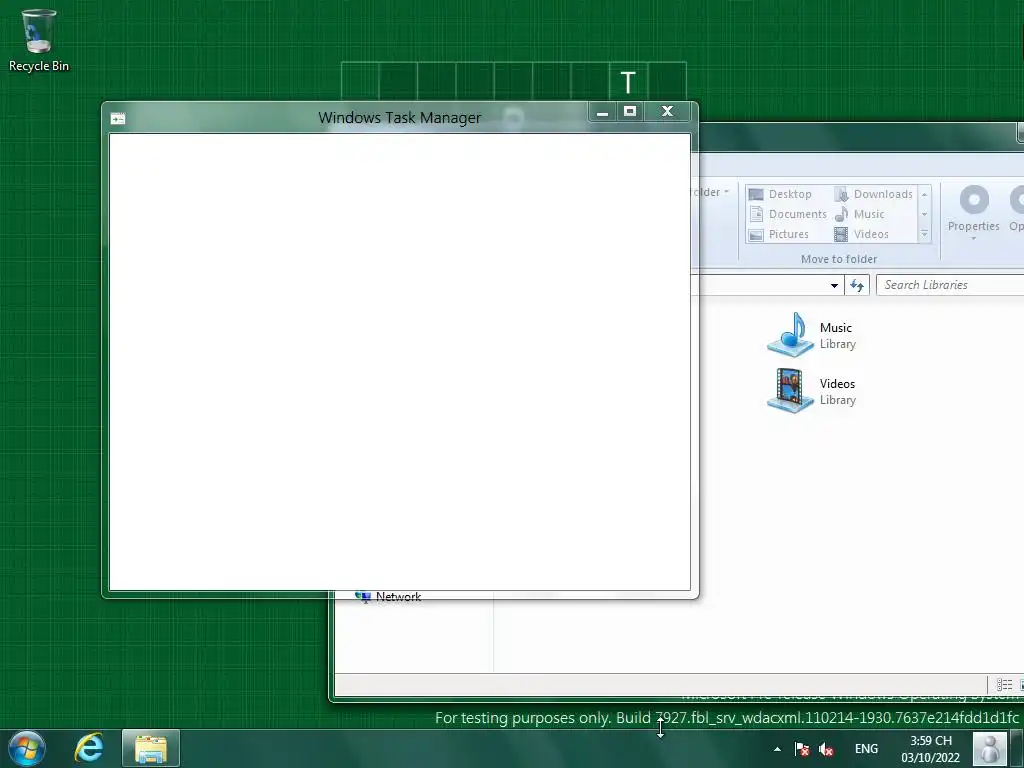
Task: Select Network in Explorer navigation pane
Action: pyautogui.click(x=388, y=597)
